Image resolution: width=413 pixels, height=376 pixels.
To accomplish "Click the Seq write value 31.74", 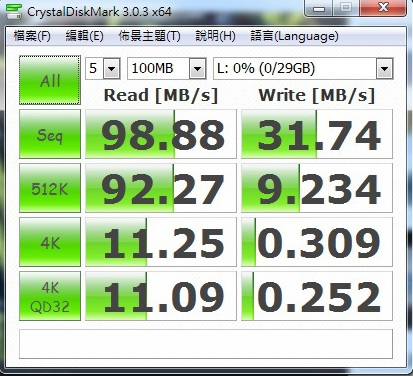I will pos(317,134).
